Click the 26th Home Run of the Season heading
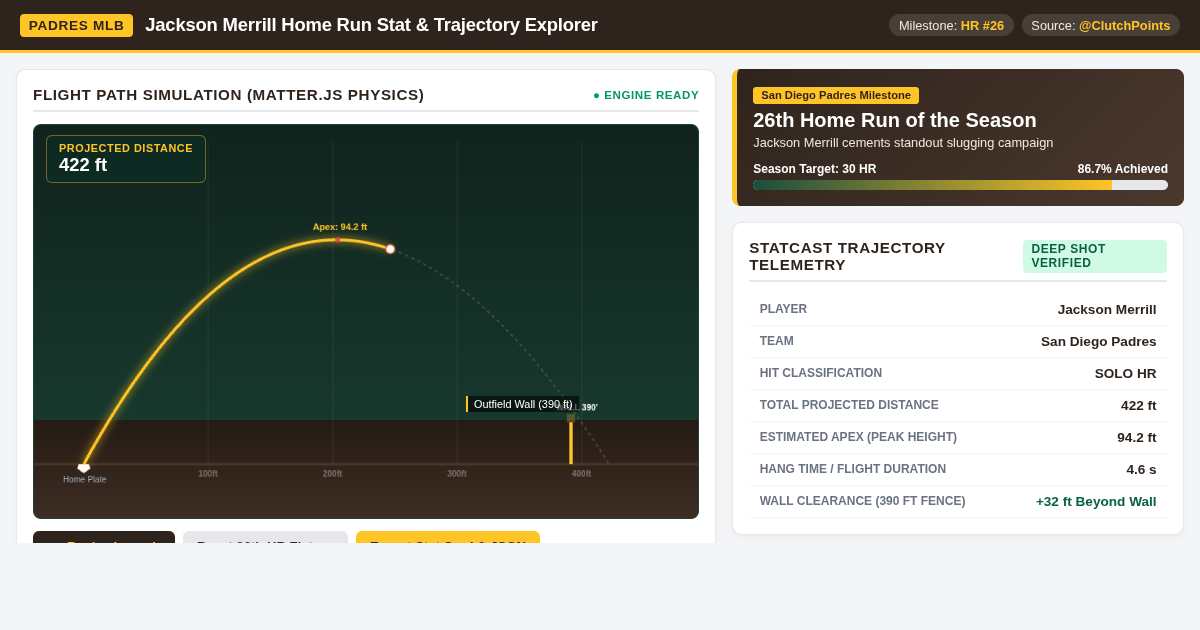This screenshot has height=630, width=1200. coord(895,120)
